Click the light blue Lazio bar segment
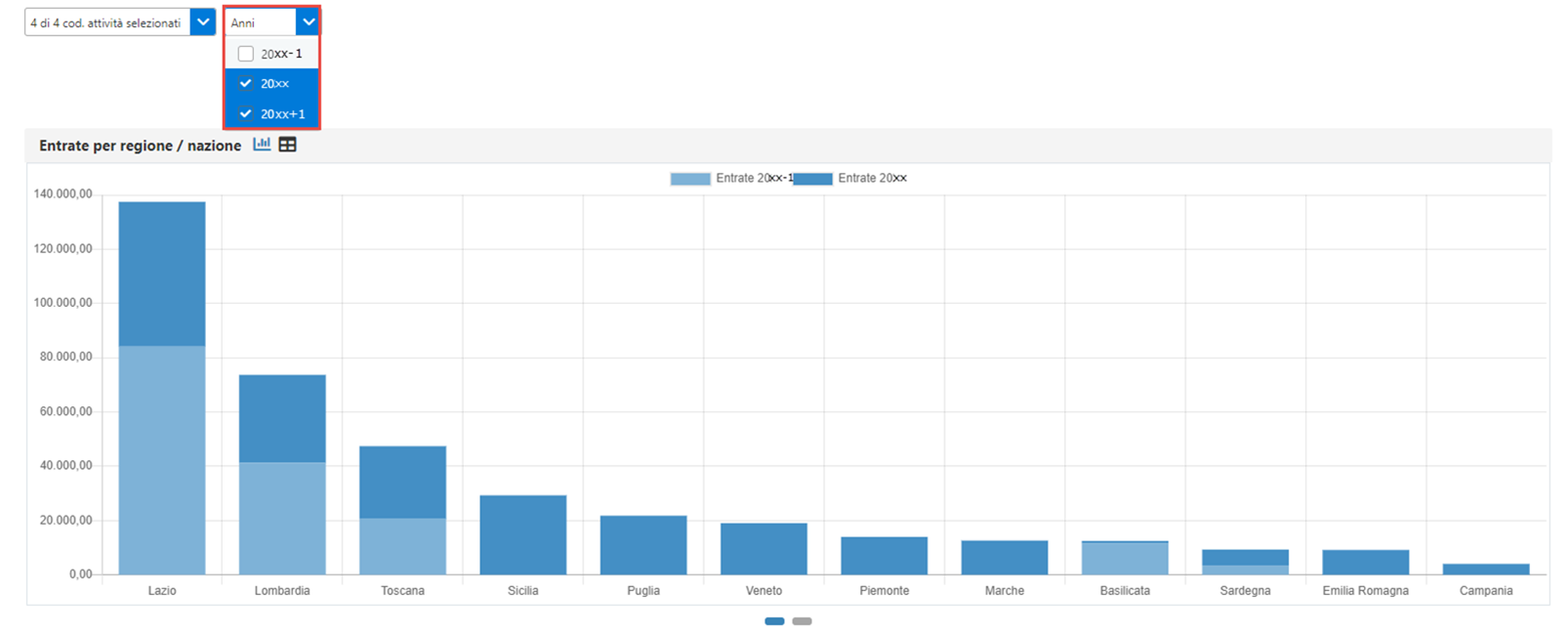The width and height of the screenshot is (1568, 635). click(162, 459)
